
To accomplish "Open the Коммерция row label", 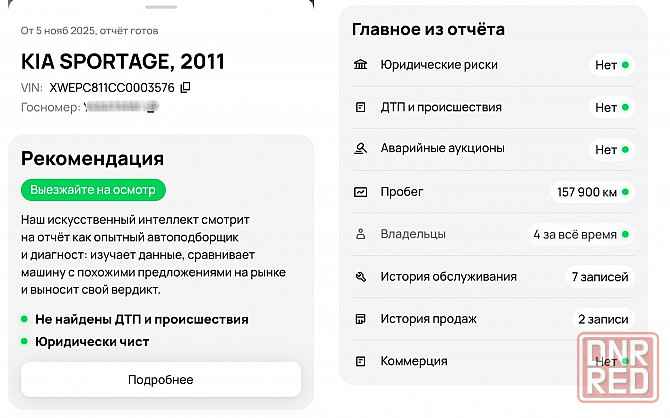I will click(414, 361).
